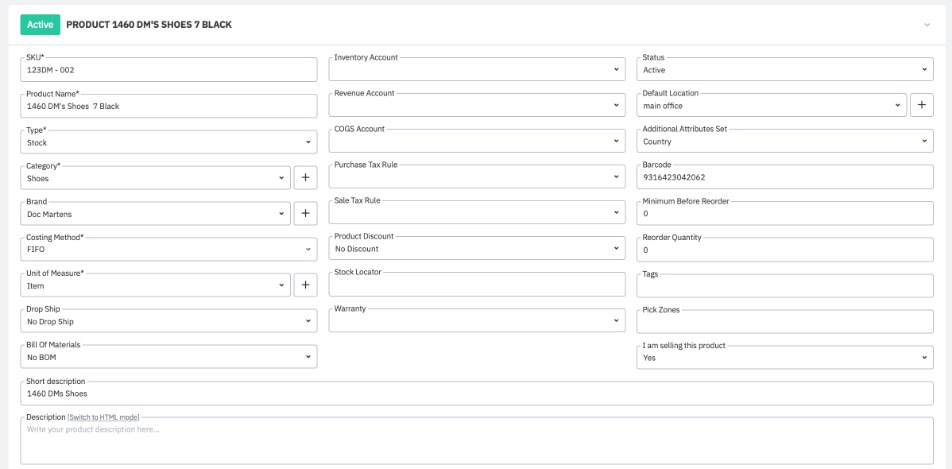The image size is (952, 469).
Task: Click the Barcode input field
Action: 785,178
